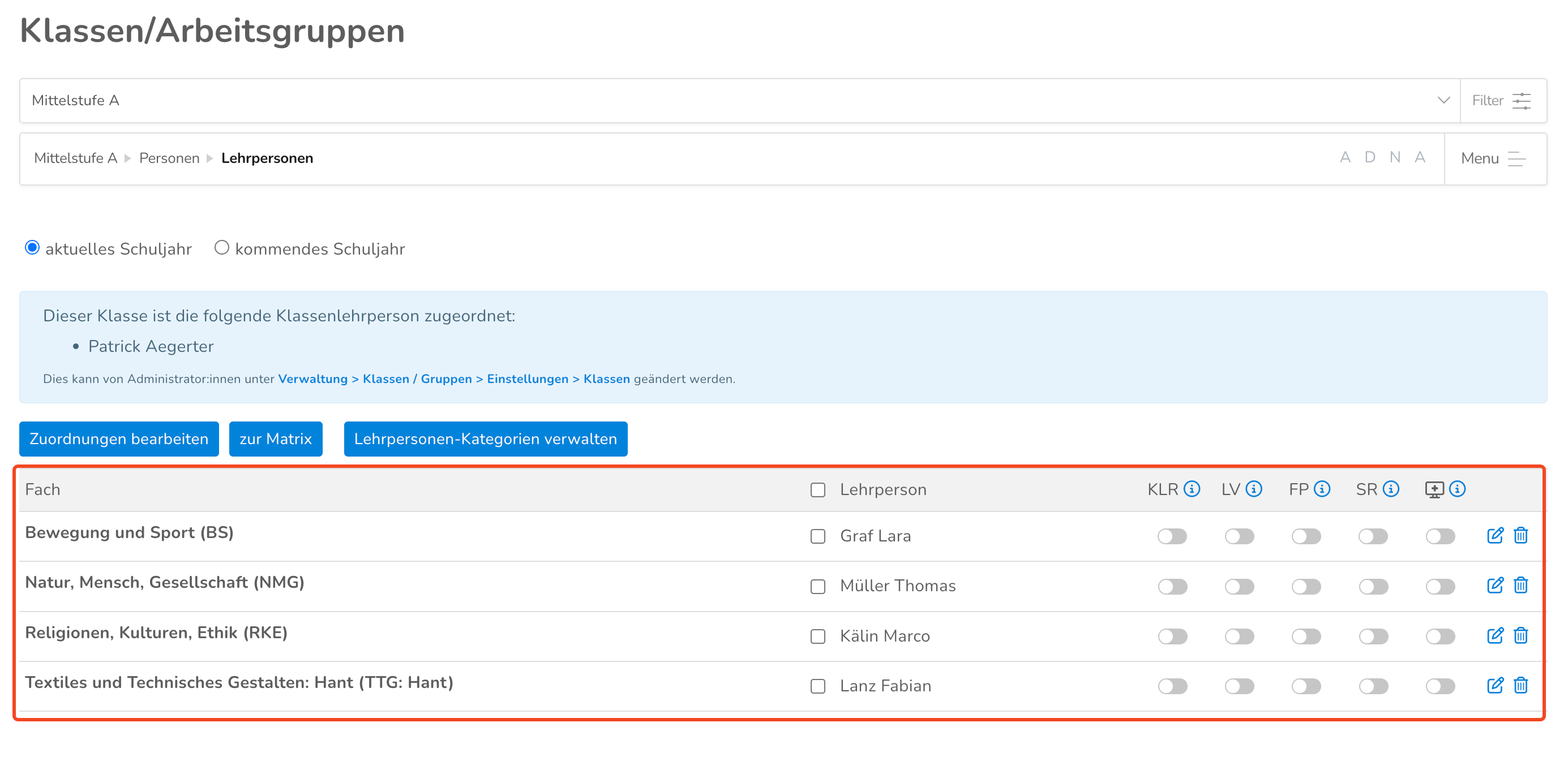Enable SR toggle for Lanz Fabian
1568x757 pixels.
[1373, 686]
